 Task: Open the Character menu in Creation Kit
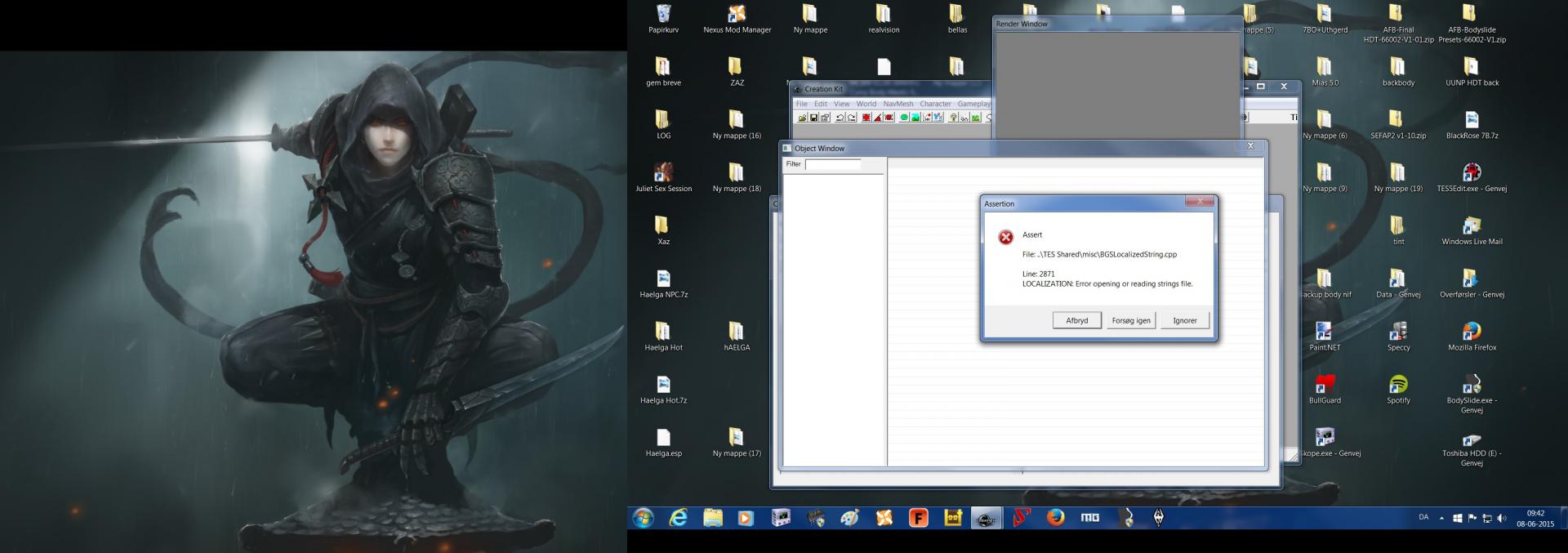pos(935,104)
